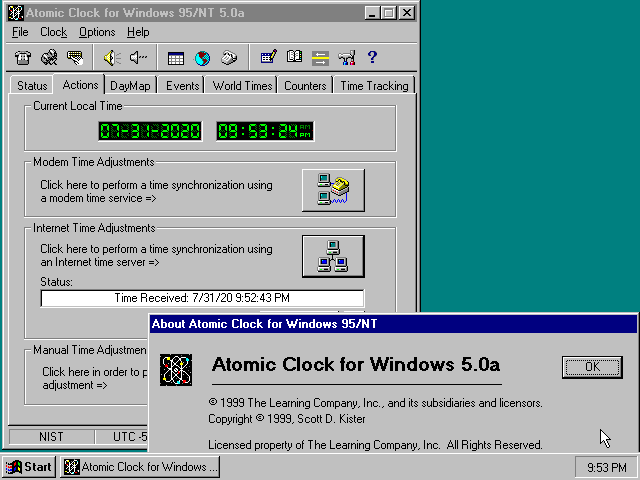Click the 'Copyright © 1999, Scott D. Kister' line

tap(287, 419)
